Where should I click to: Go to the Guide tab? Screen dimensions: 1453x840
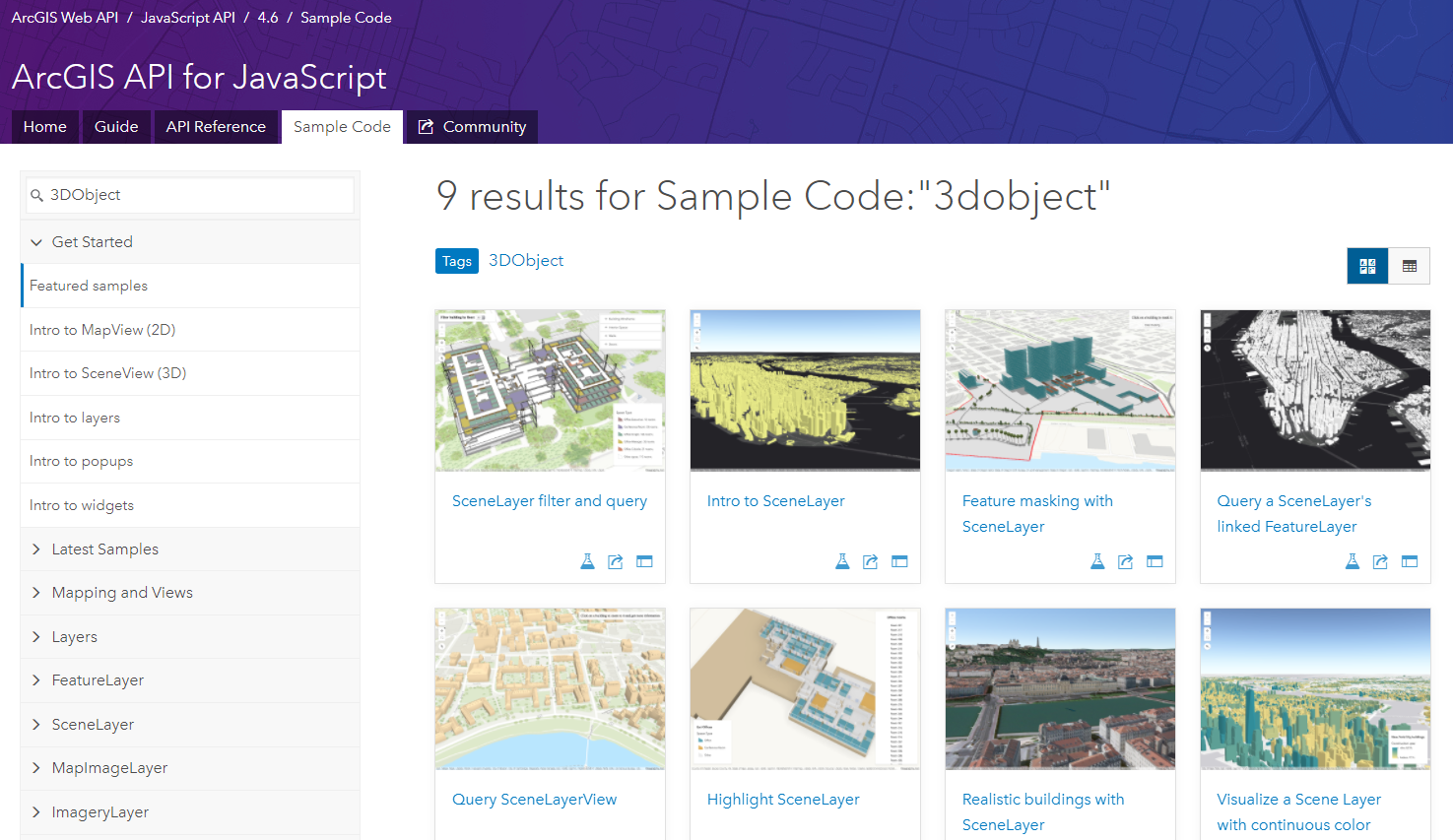(116, 127)
